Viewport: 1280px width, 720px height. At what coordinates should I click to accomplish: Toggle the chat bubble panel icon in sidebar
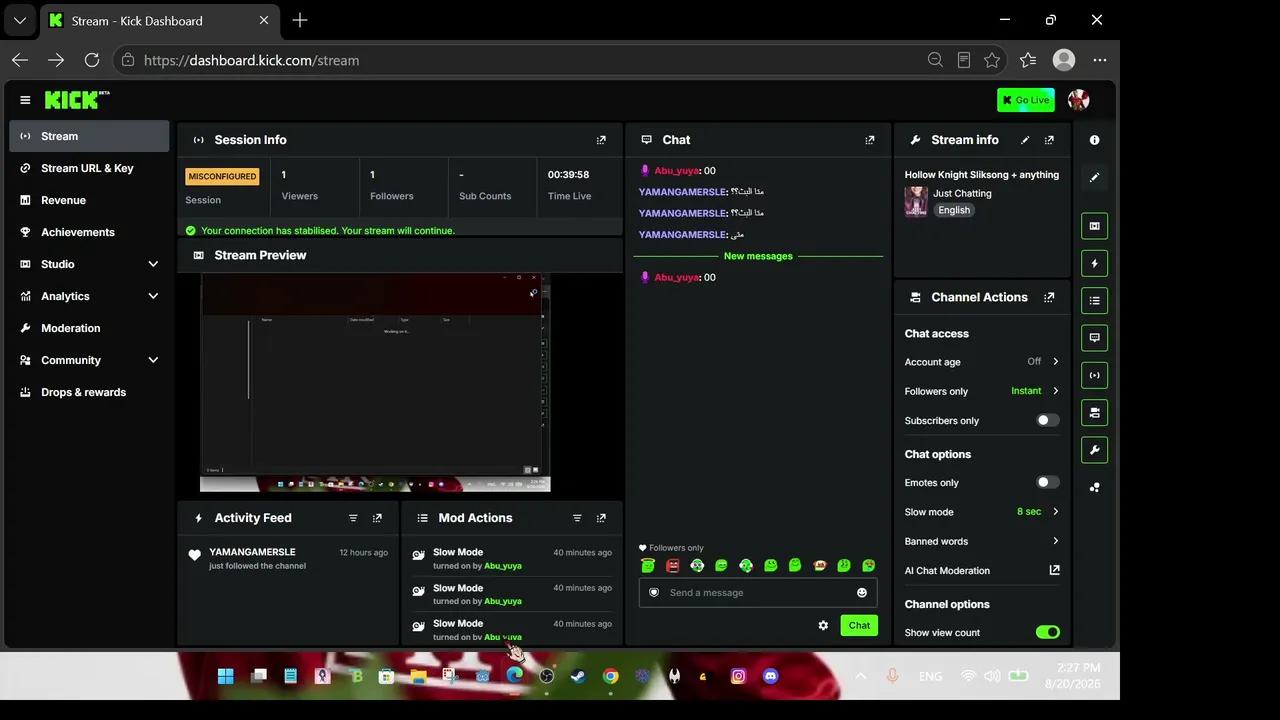(x=1095, y=338)
